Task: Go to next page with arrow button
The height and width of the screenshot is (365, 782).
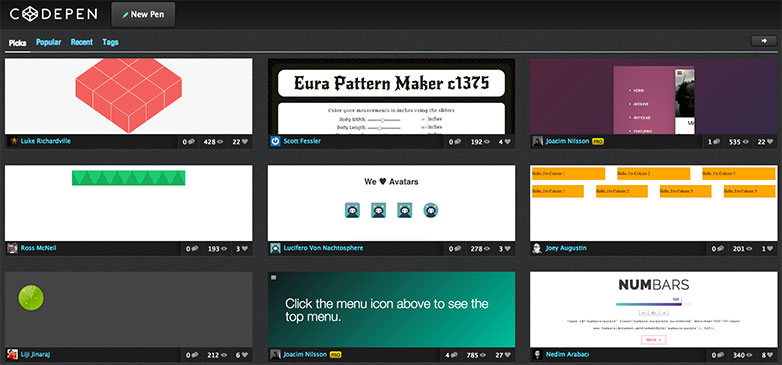Action: (764, 41)
